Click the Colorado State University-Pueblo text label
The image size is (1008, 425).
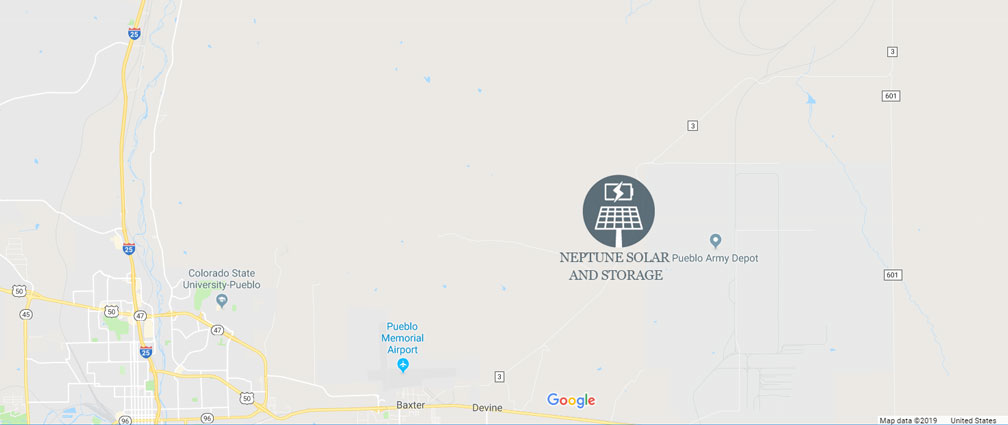click(x=222, y=279)
